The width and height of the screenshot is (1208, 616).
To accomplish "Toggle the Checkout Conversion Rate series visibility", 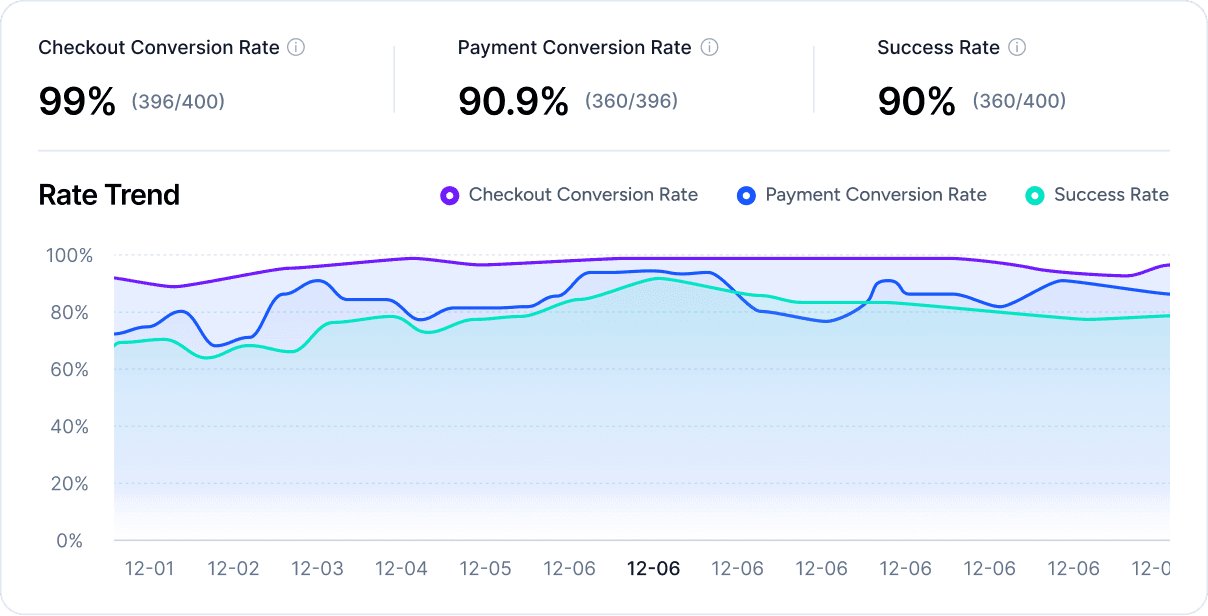I will 582,194.
